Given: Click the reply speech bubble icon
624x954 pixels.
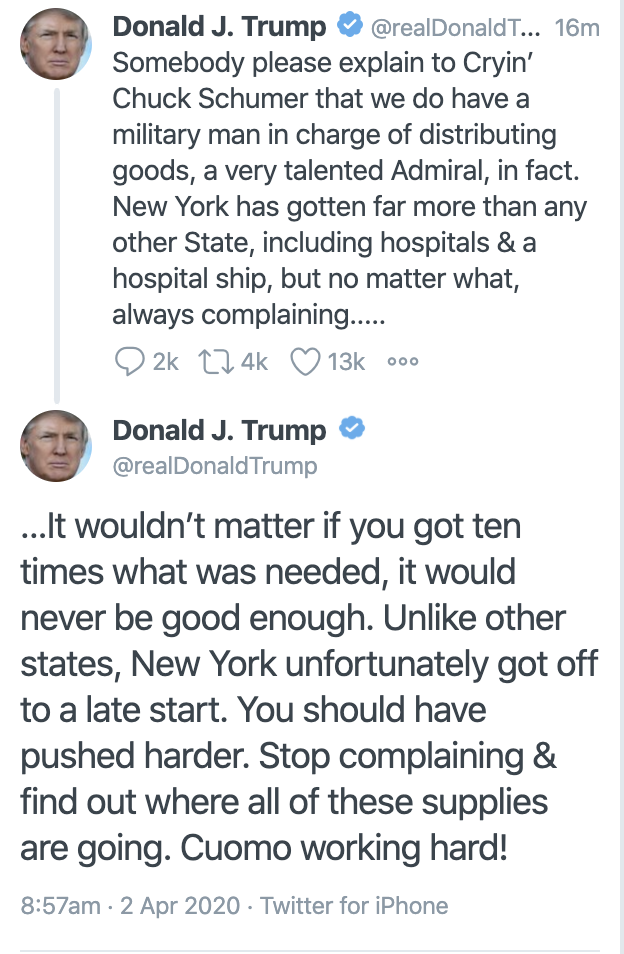Looking at the screenshot, I should click(x=130, y=361).
